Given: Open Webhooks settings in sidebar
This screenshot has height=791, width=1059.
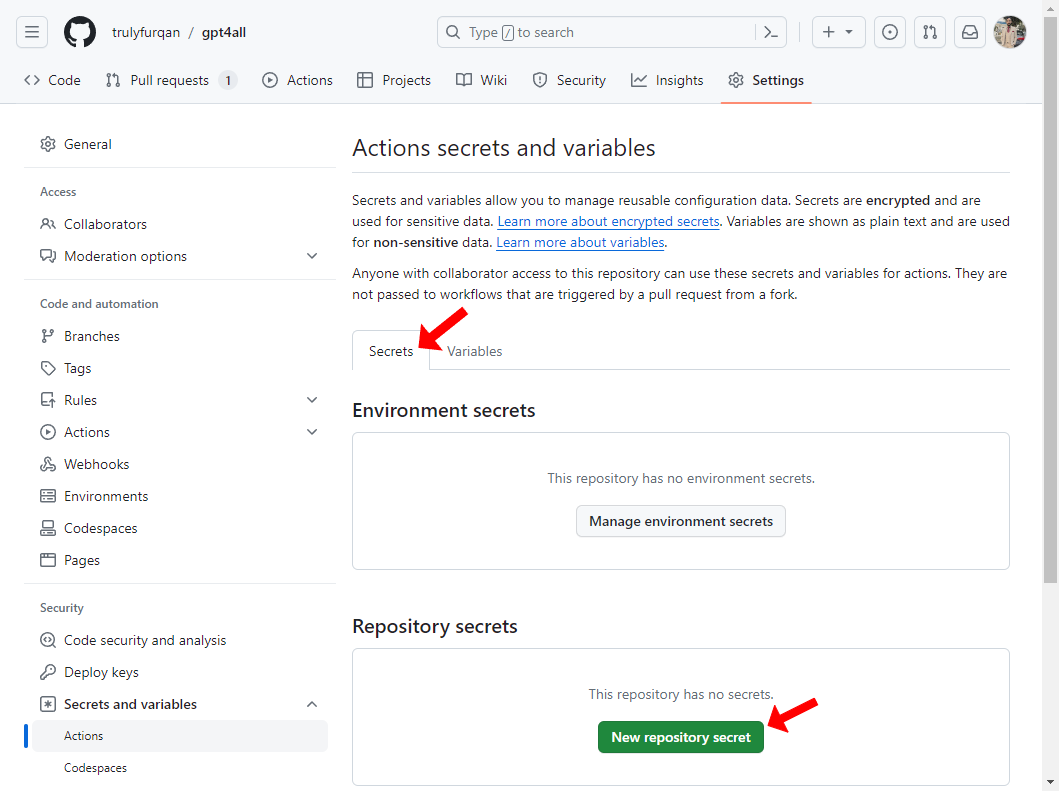Looking at the screenshot, I should click(96, 464).
